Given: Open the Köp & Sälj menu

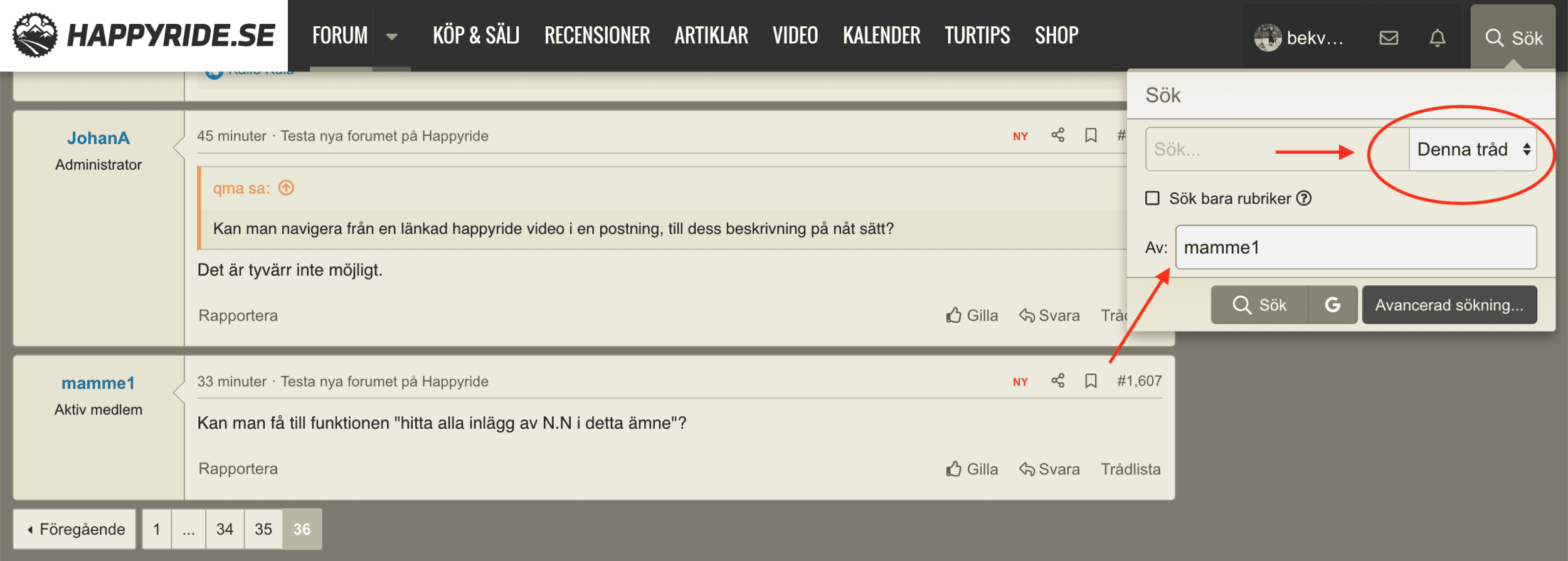Looking at the screenshot, I should pos(476,36).
